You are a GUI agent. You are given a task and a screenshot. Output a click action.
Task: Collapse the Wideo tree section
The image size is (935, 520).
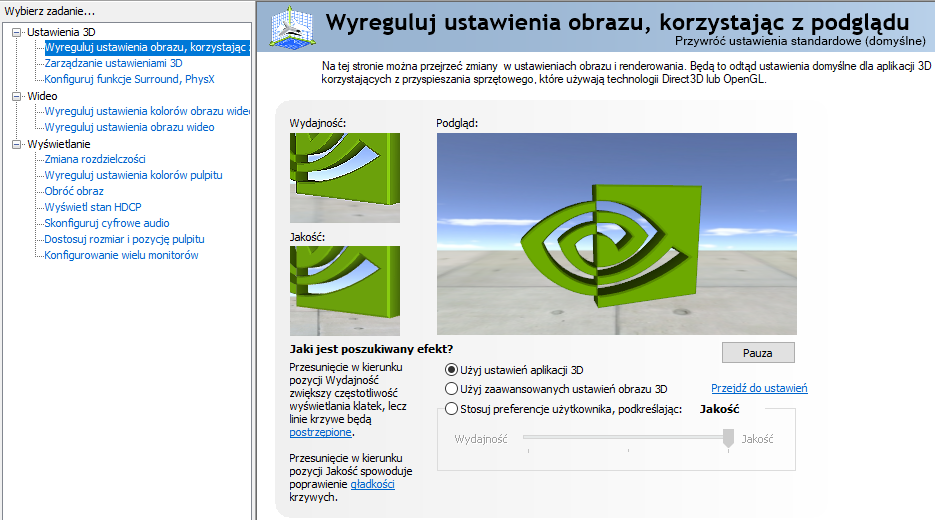(x=16, y=96)
